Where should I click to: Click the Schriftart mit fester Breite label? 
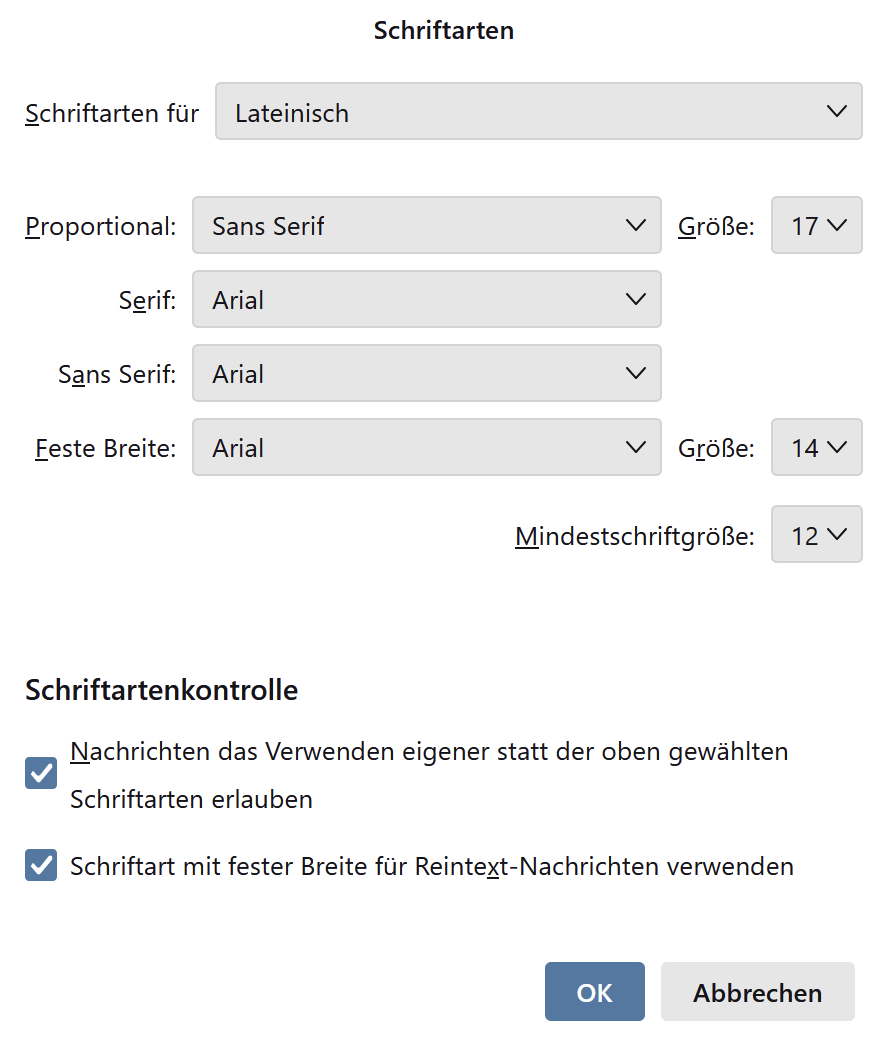431,866
